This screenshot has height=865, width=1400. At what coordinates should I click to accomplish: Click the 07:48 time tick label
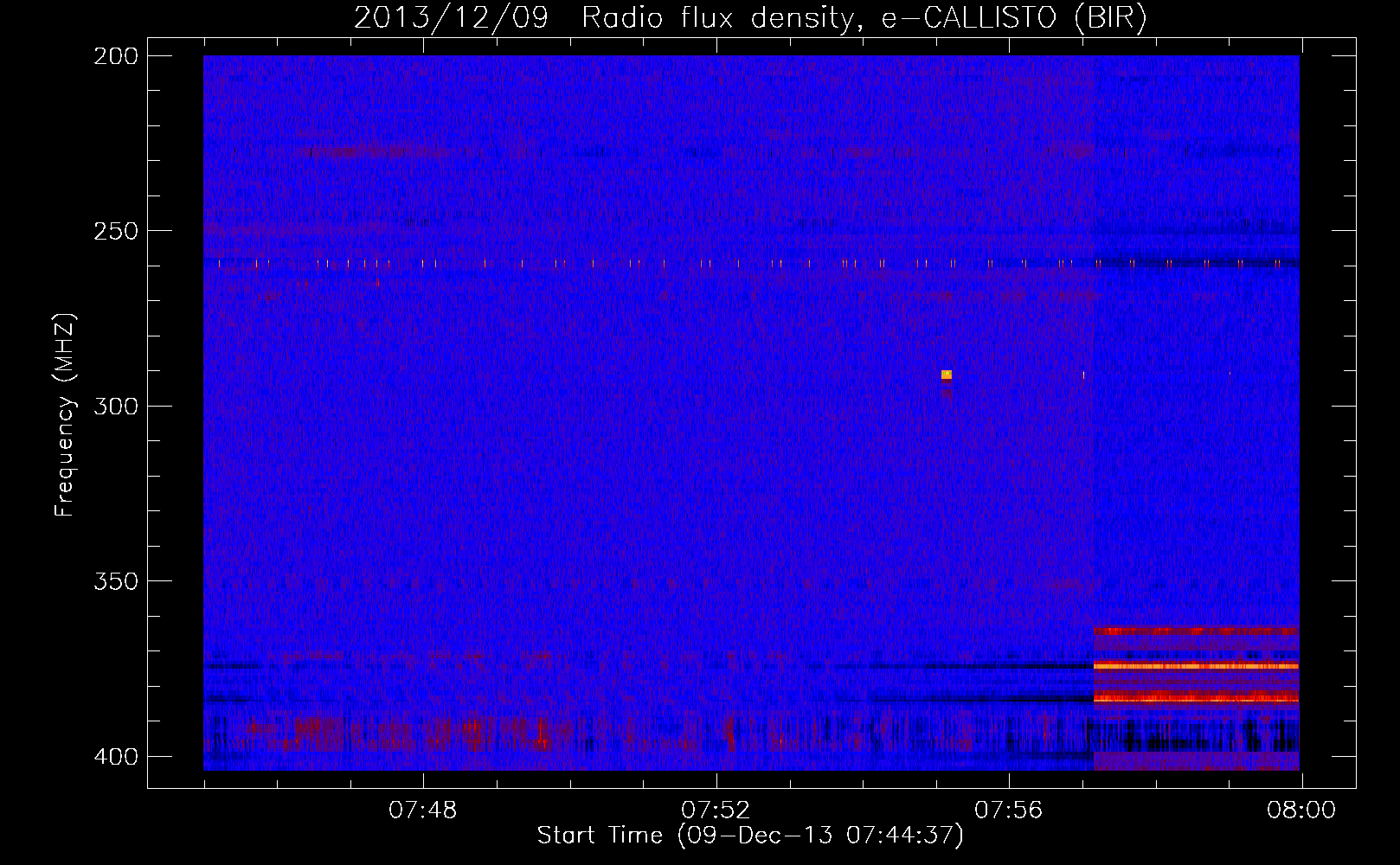[x=422, y=811]
